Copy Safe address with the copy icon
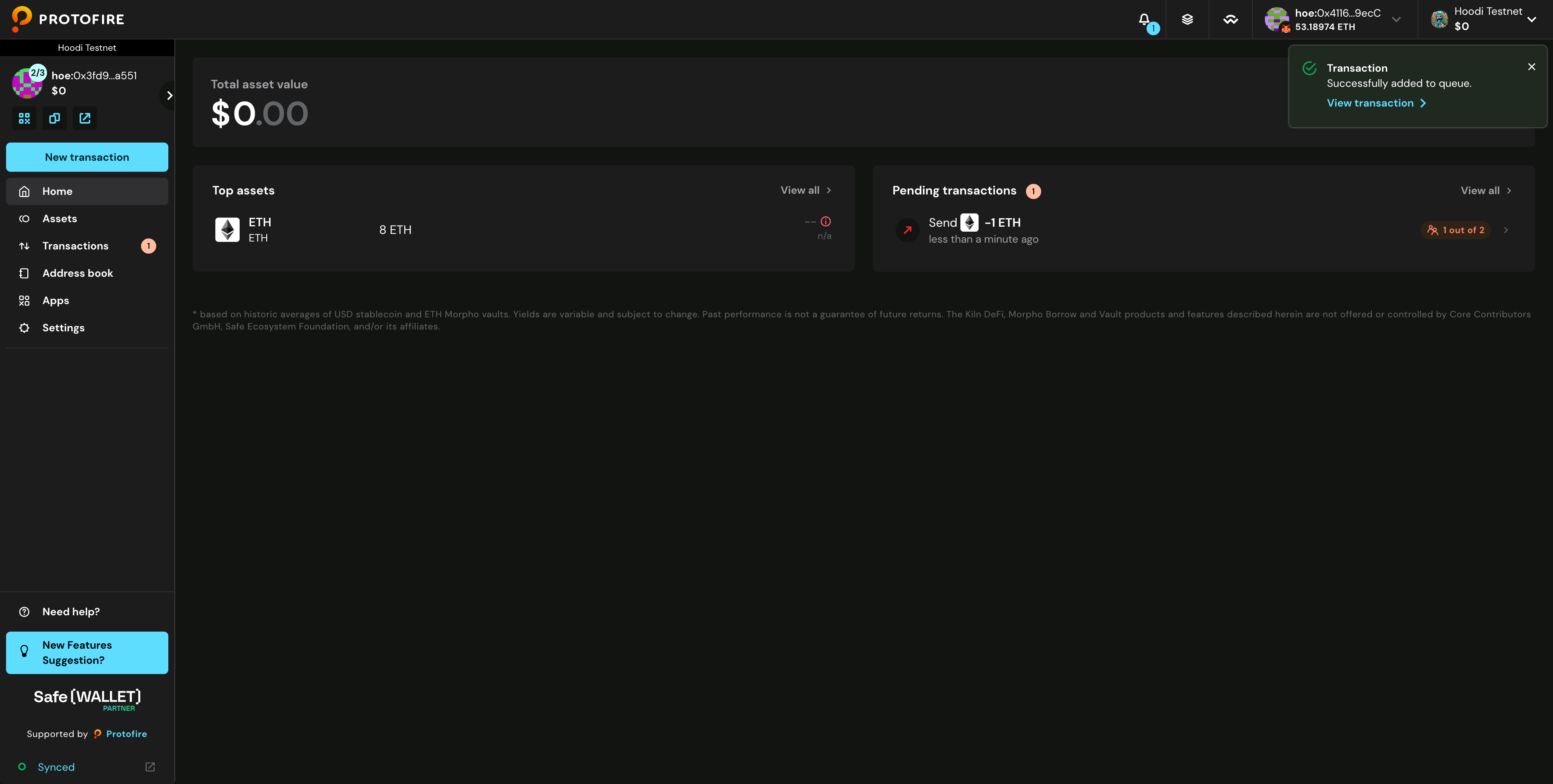Screen dimensions: 1553x784 coord(54,118)
